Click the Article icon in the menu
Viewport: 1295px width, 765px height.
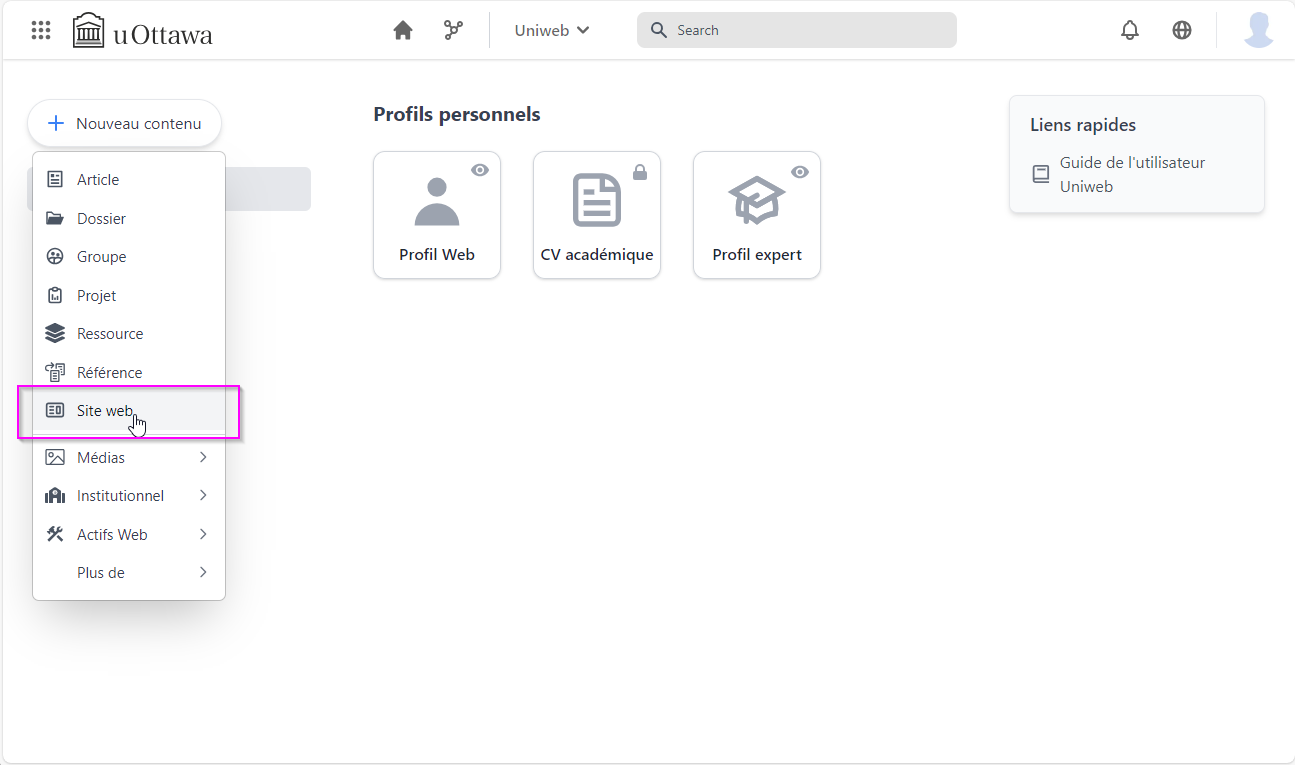[55, 180]
